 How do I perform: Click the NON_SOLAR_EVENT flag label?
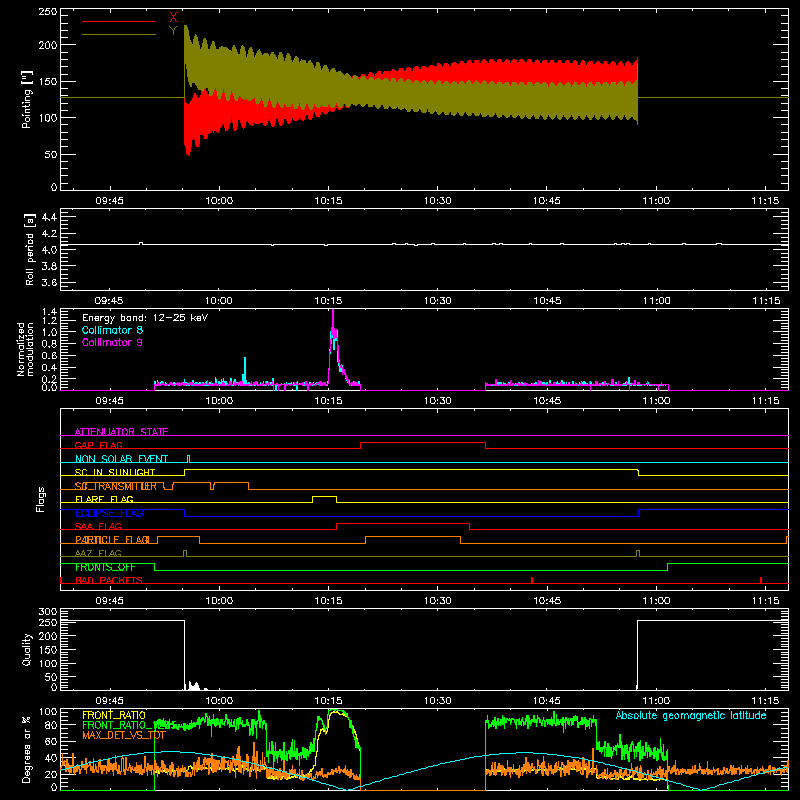pos(121,459)
